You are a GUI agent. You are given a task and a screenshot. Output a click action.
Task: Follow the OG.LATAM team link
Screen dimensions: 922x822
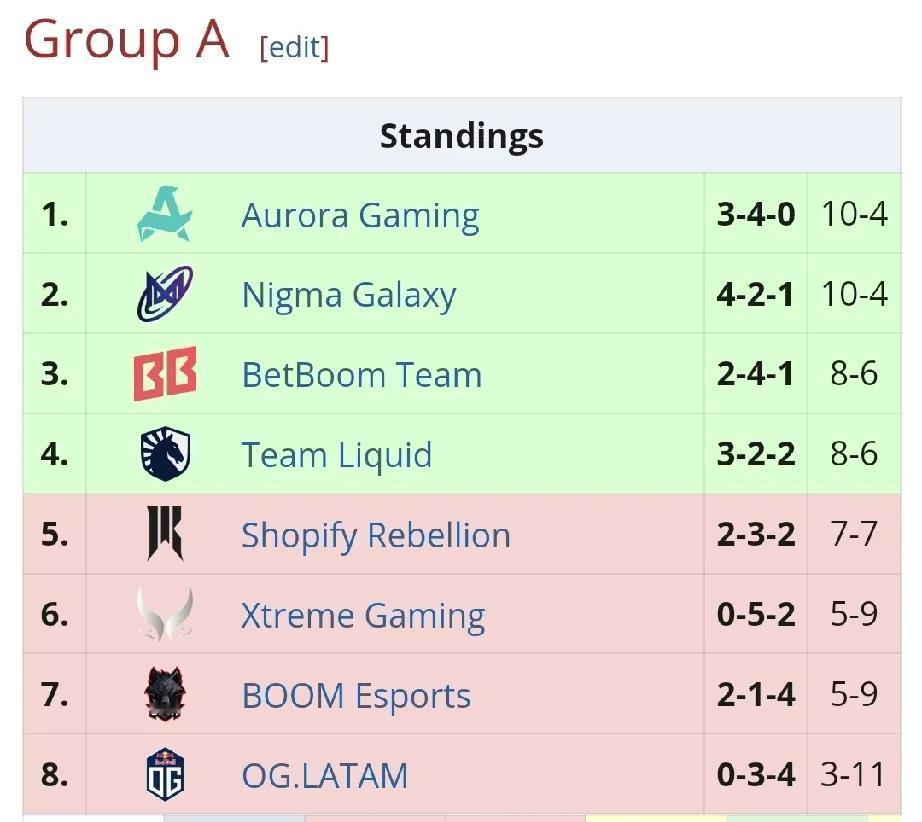tap(325, 776)
